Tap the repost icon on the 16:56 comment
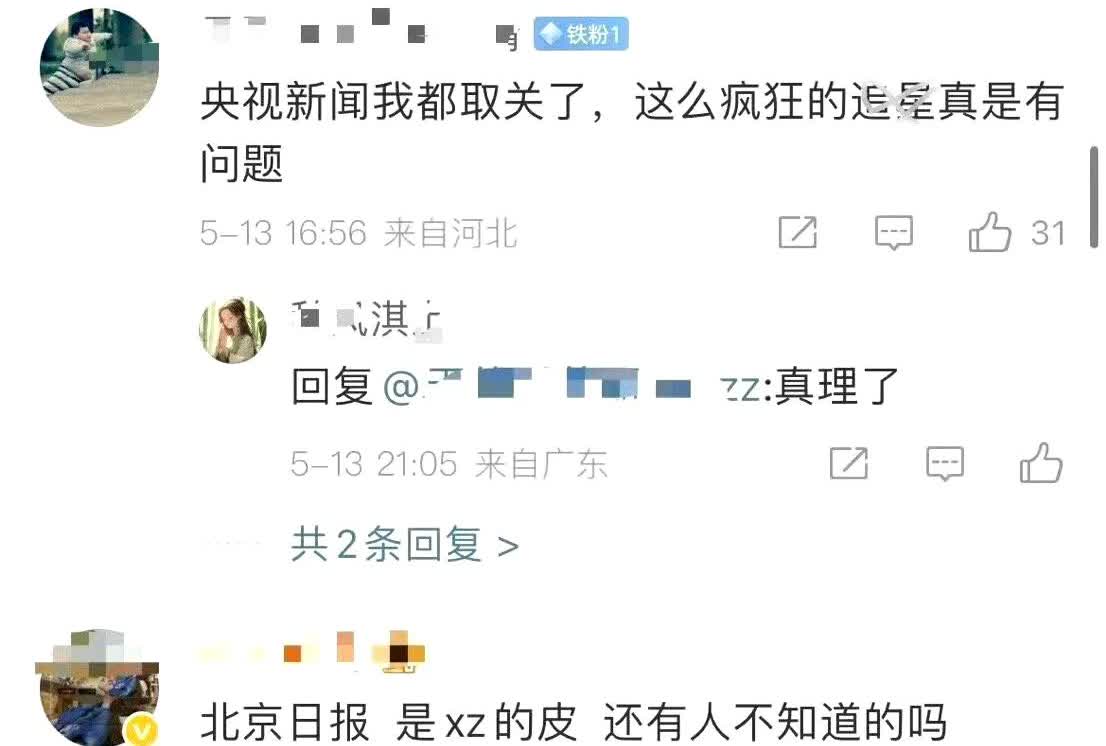The image size is (1106, 746). click(798, 233)
